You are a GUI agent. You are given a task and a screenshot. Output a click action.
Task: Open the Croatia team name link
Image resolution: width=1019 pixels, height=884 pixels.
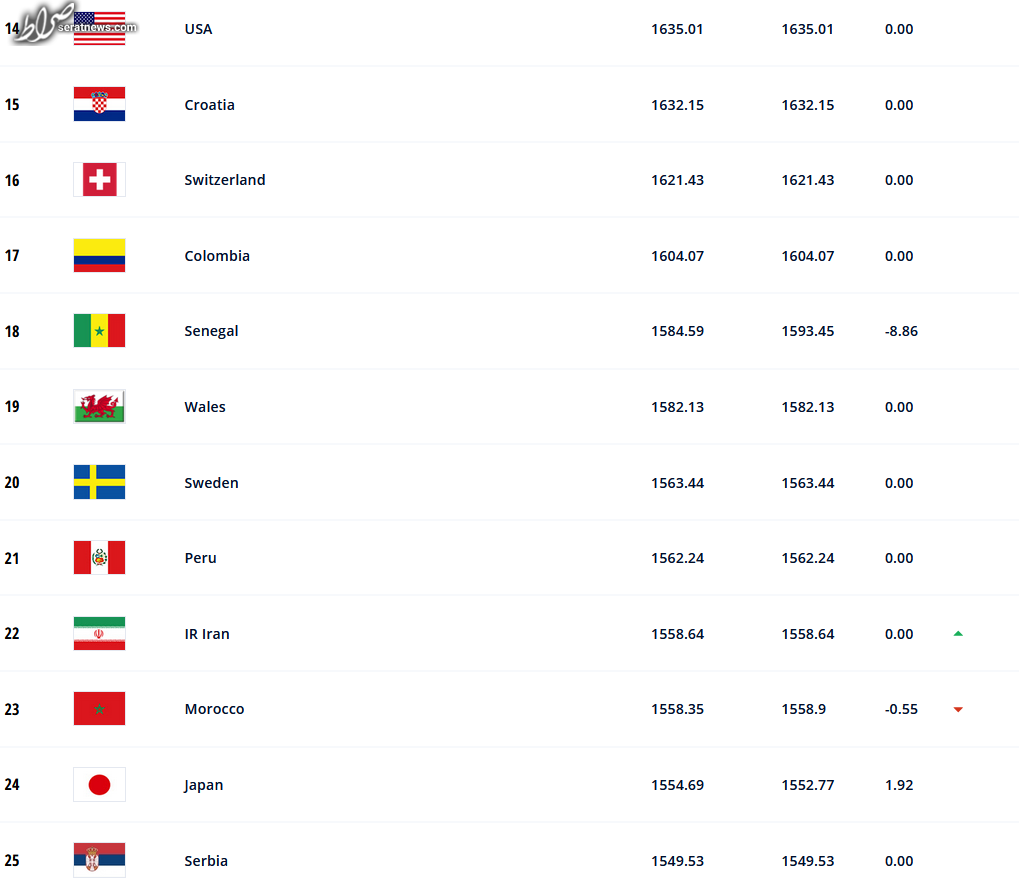tap(209, 105)
